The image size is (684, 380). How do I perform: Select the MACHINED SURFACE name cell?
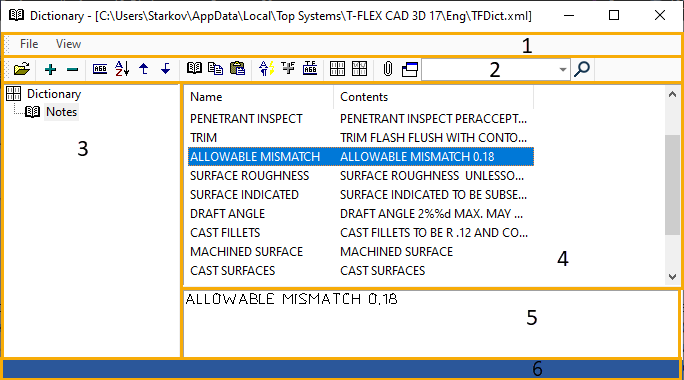(x=246, y=252)
